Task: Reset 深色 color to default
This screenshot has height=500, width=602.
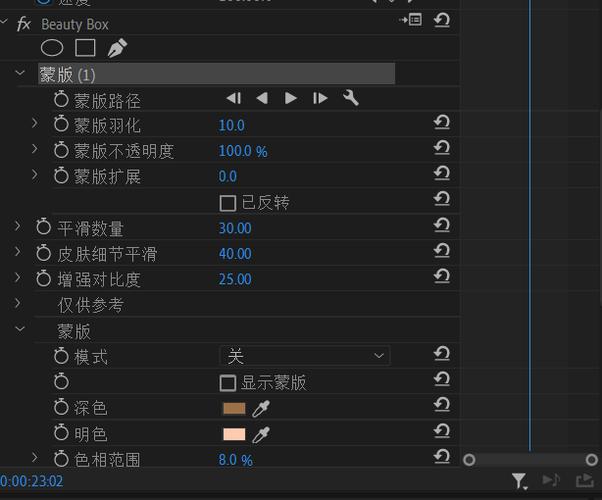Action: (x=442, y=404)
